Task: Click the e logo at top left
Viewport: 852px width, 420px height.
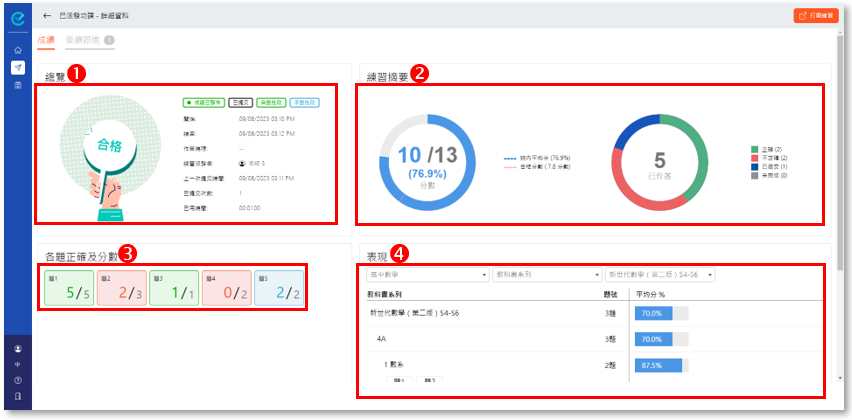Action: (x=17, y=18)
